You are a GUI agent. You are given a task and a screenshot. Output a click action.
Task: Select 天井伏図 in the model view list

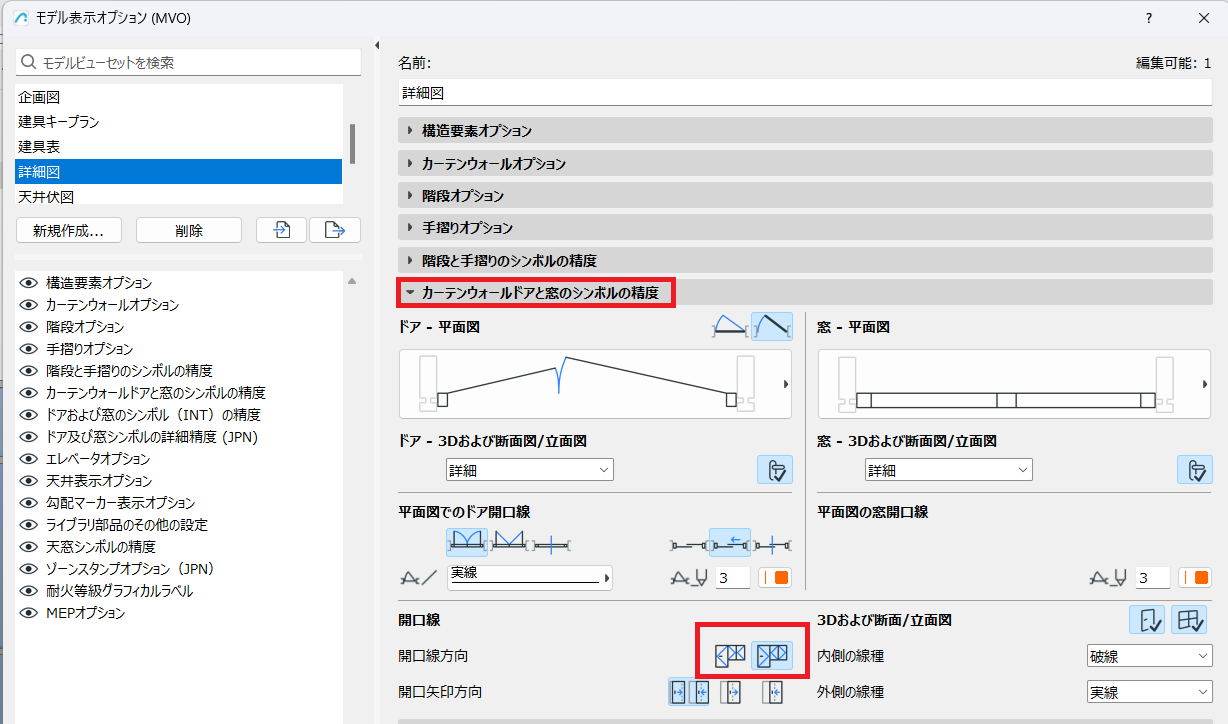[179, 196]
